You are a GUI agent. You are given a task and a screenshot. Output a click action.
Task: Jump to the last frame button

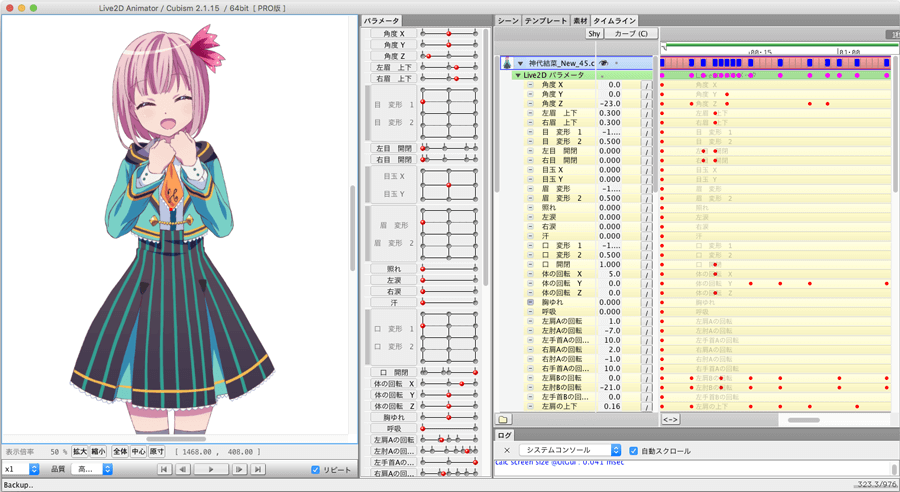(x=258, y=470)
